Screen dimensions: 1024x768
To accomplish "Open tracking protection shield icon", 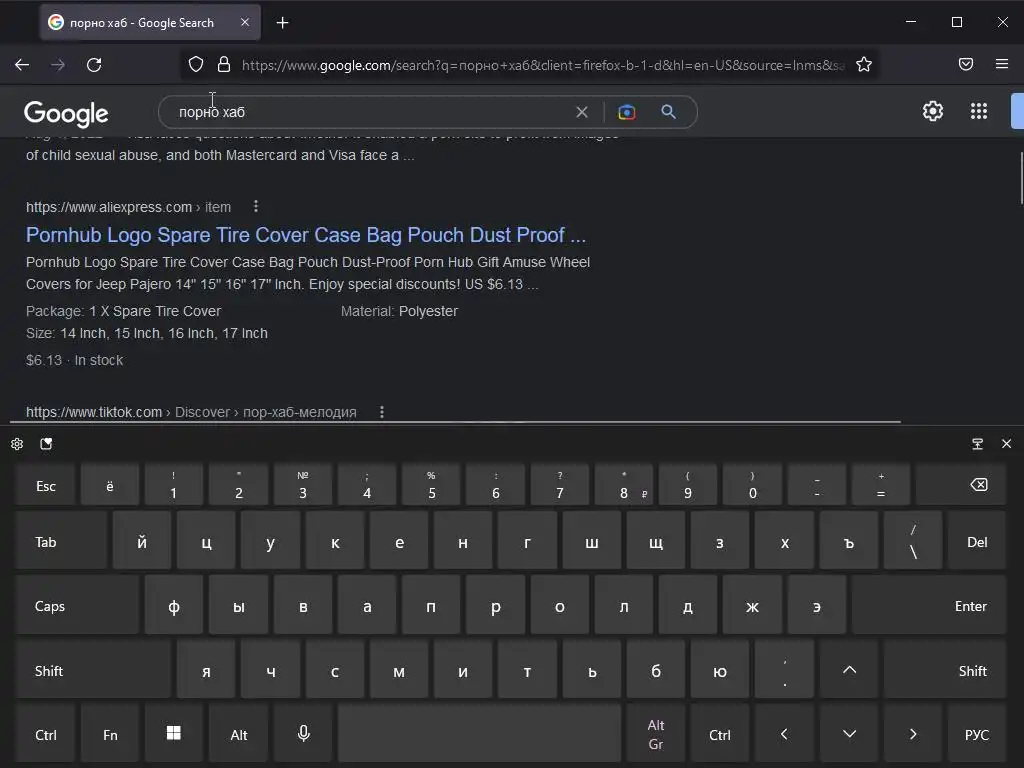I will coord(196,64).
